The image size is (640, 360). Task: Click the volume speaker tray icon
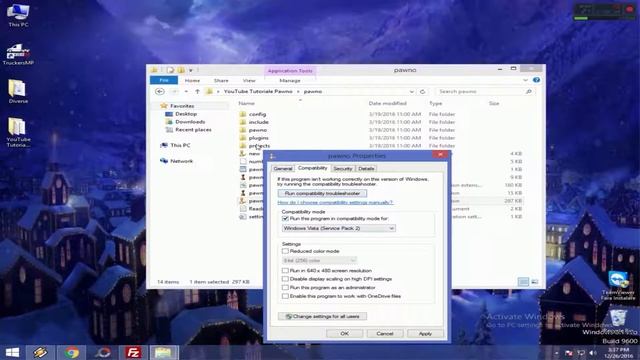click(x=593, y=353)
